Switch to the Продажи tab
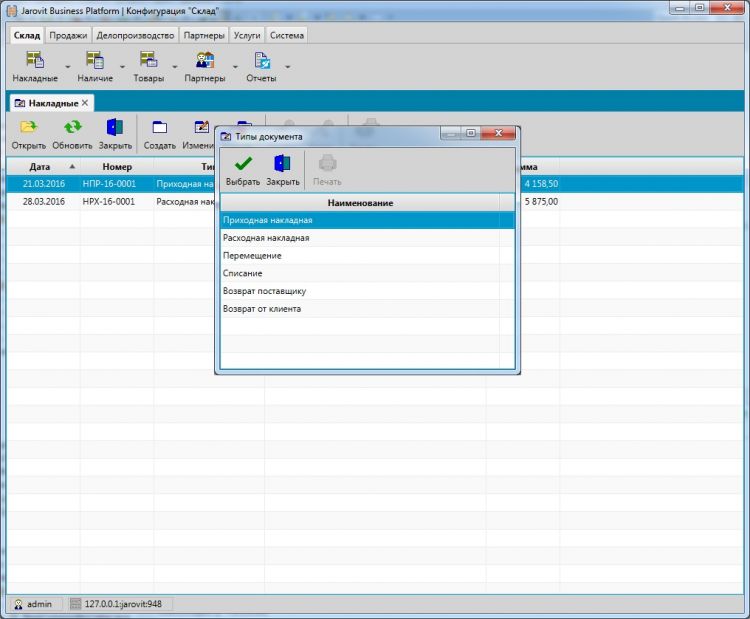The image size is (750, 619). coord(68,35)
